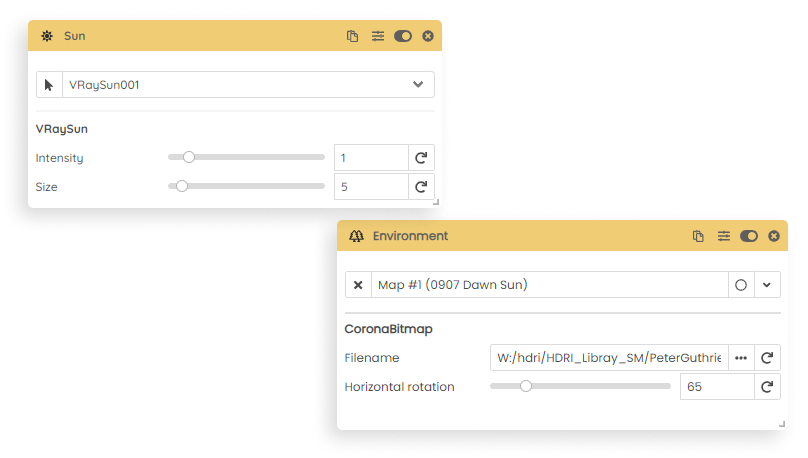Image resolution: width=808 pixels, height=458 pixels.
Task: Reset the Intensity value
Action: pos(421,158)
